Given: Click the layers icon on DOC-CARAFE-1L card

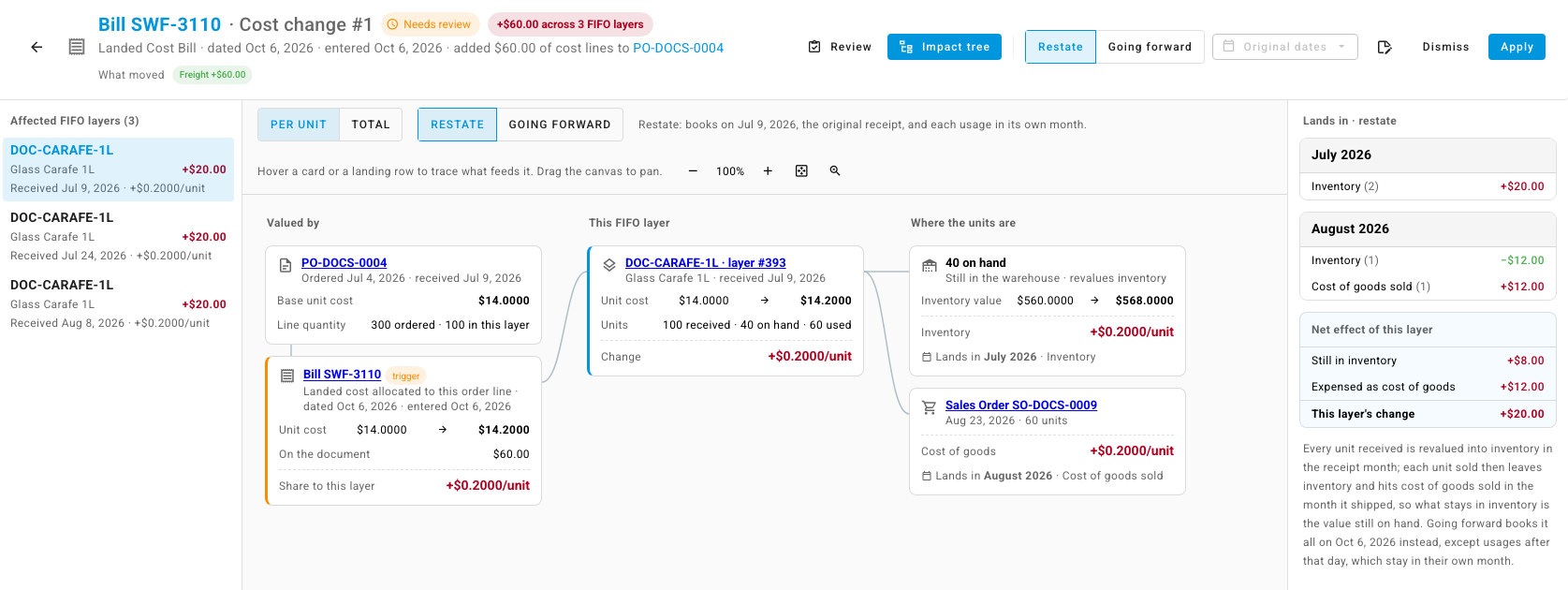Looking at the screenshot, I should click(609, 265).
